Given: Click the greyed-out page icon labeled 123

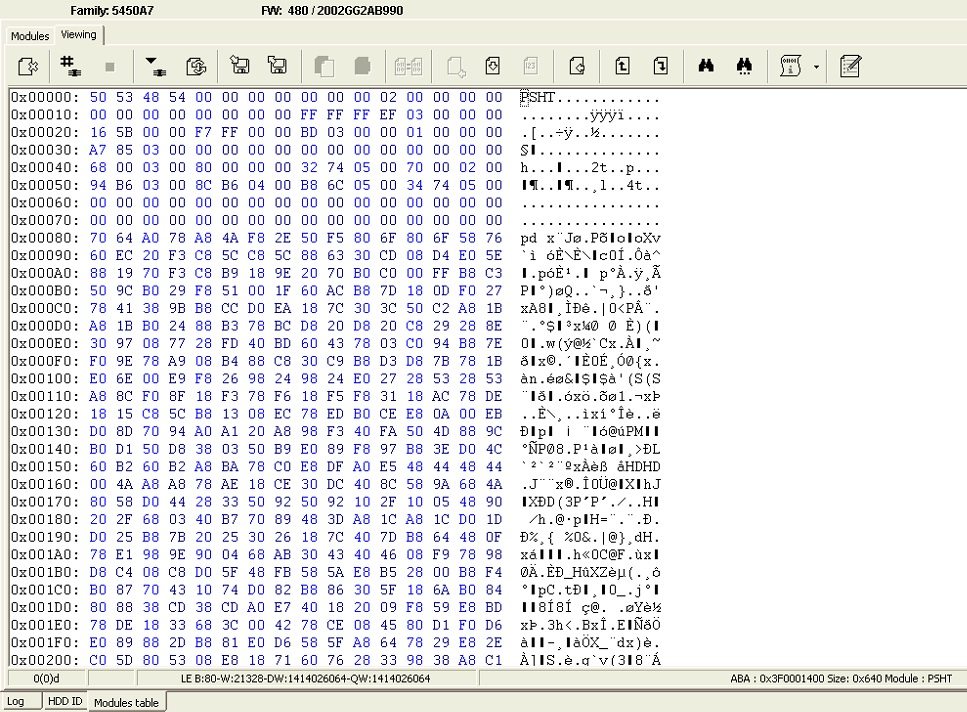Looking at the screenshot, I should 530,65.
